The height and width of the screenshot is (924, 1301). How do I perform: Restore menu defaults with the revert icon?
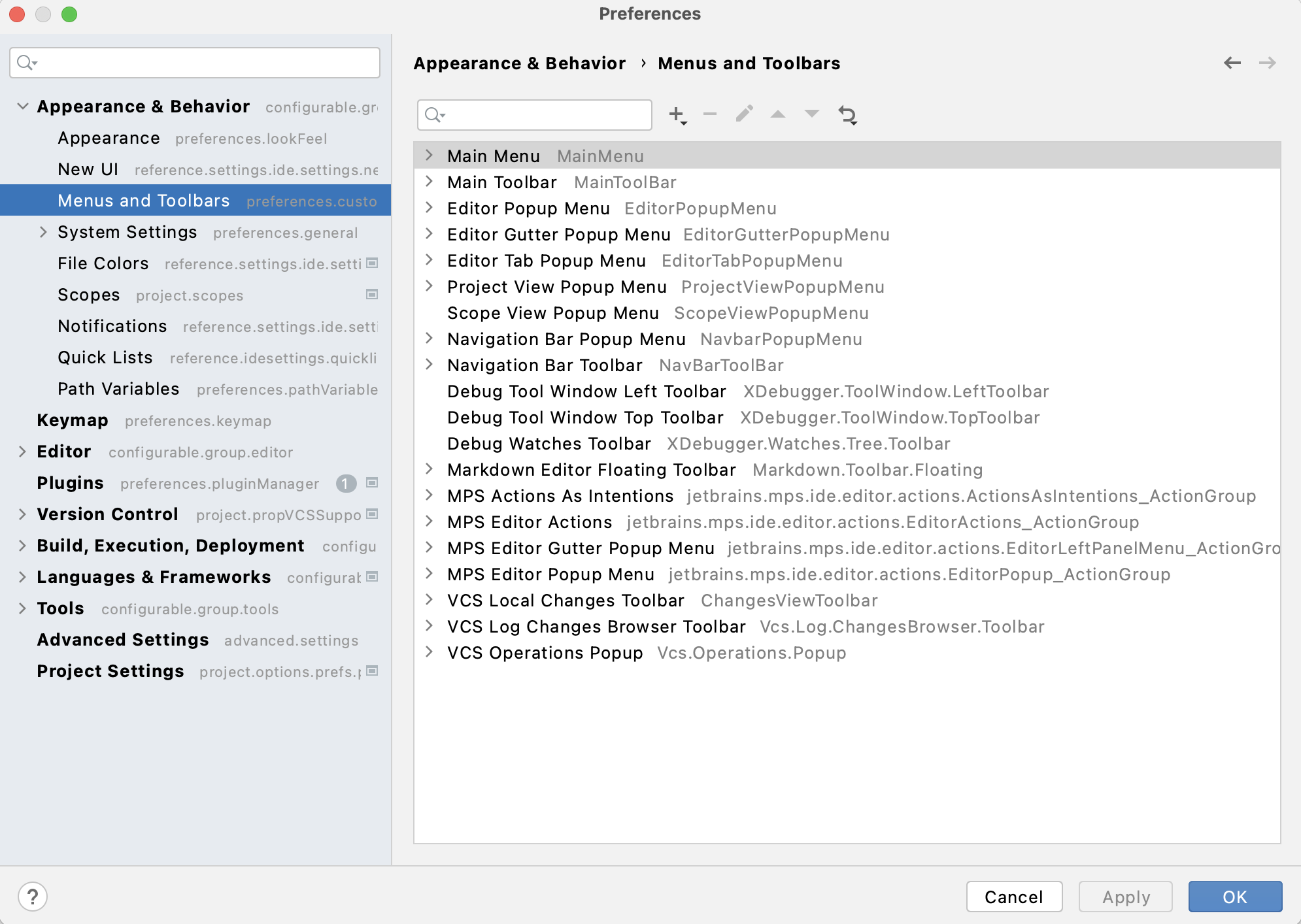tap(848, 114)
